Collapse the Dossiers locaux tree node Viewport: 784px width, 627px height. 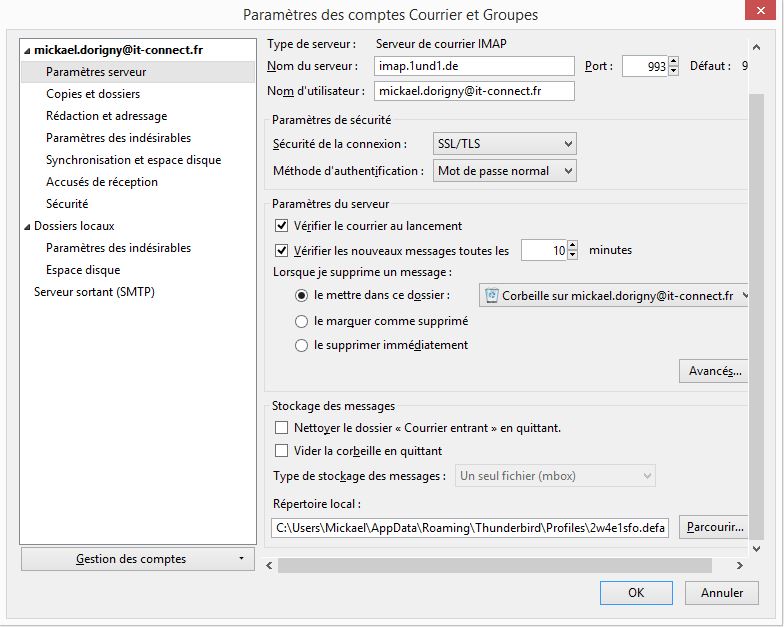click(27, 226)
